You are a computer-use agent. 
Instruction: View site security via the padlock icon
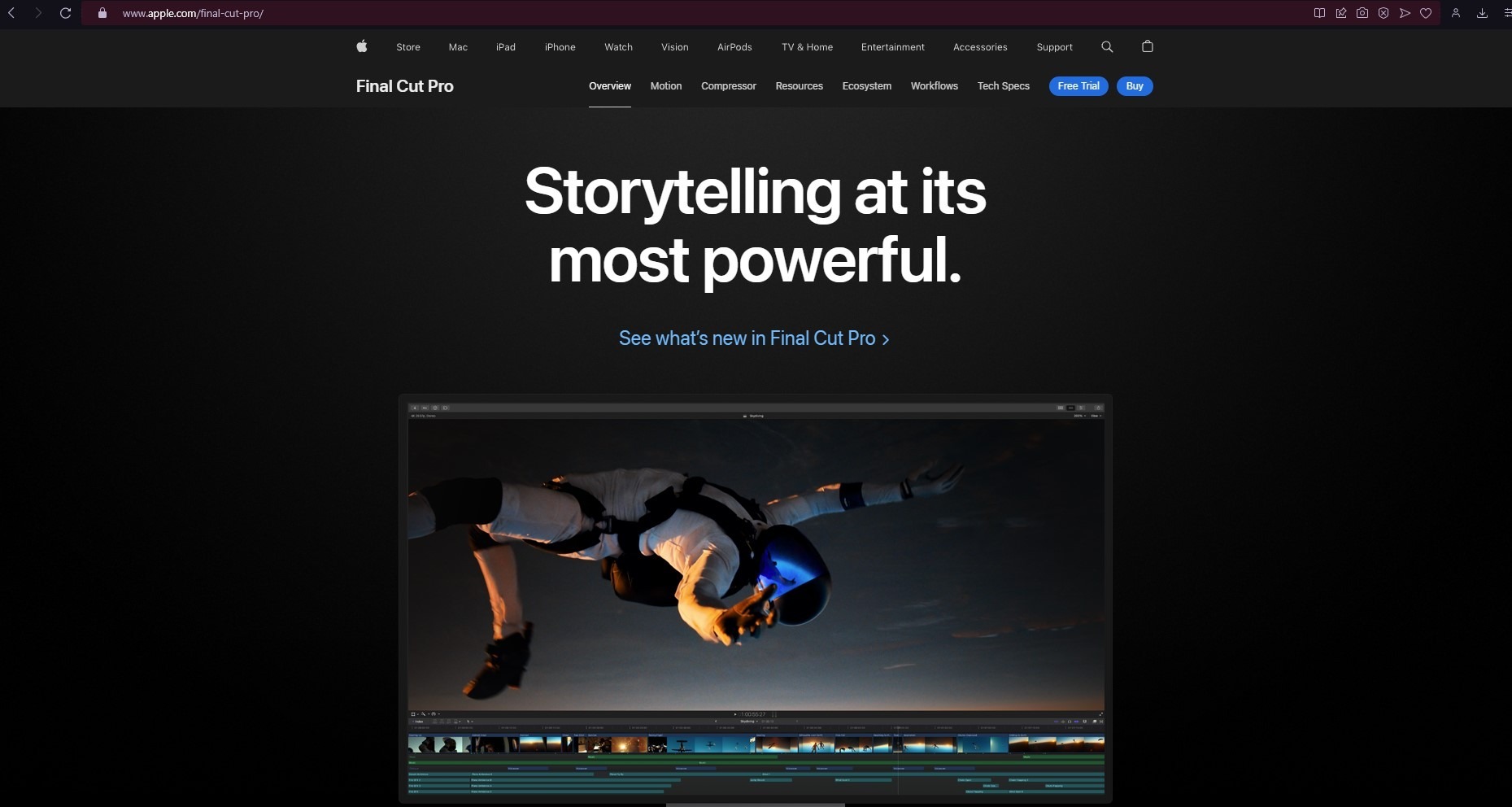pos(102,13)
